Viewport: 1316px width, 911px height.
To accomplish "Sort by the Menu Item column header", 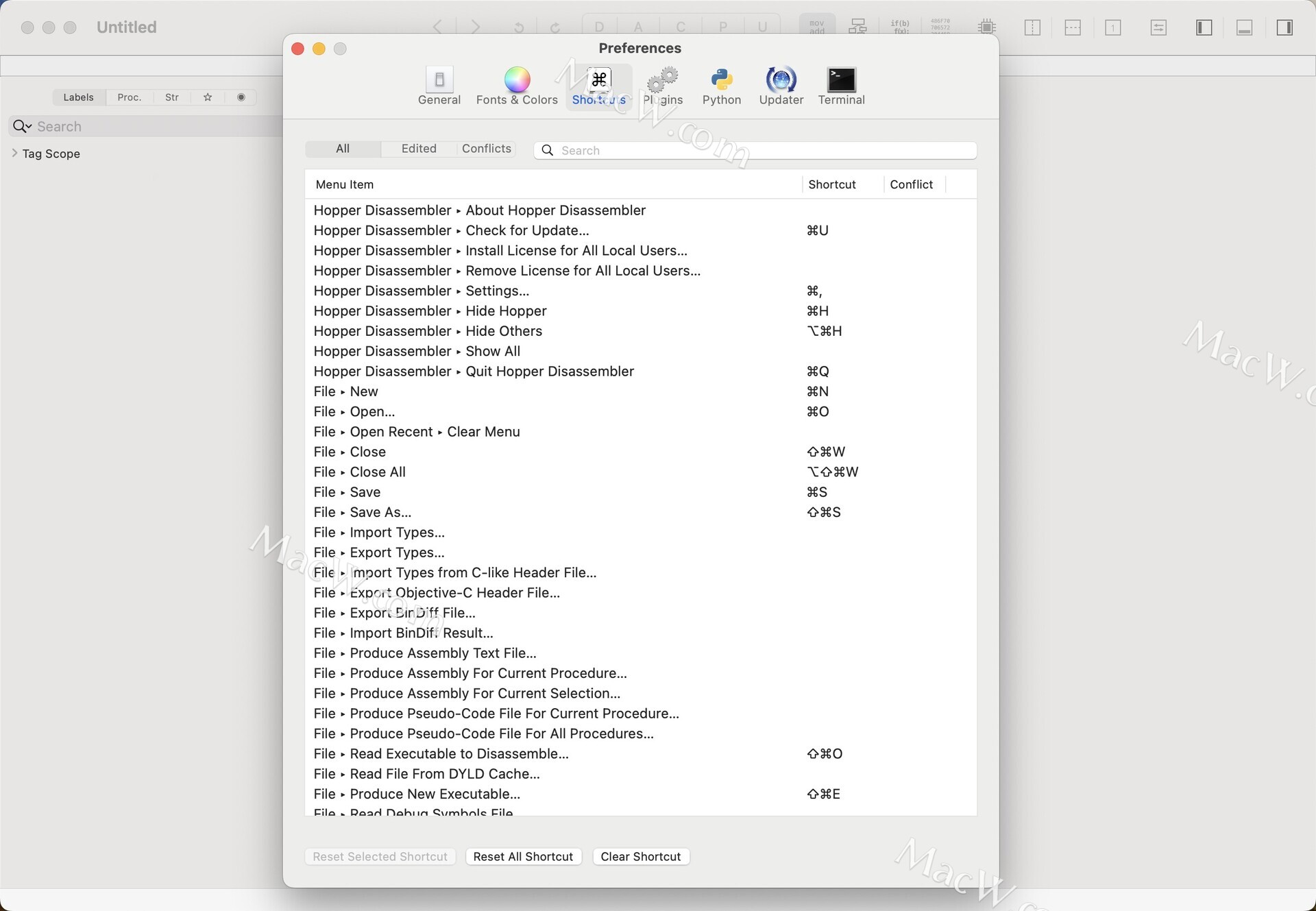I will 553,184.
